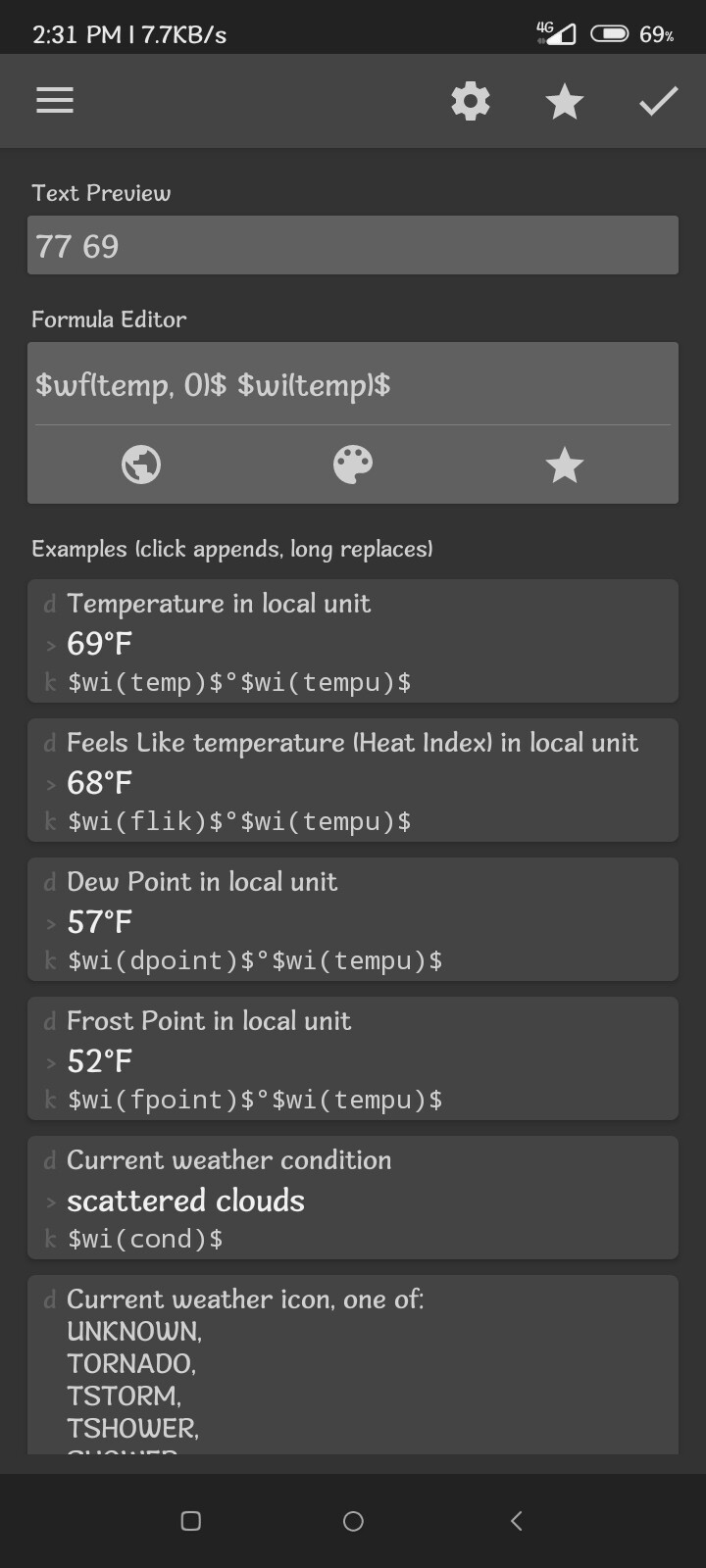706x1568 pixels.
Task: Open recent apps with the square button
Action: point(191,1520)
